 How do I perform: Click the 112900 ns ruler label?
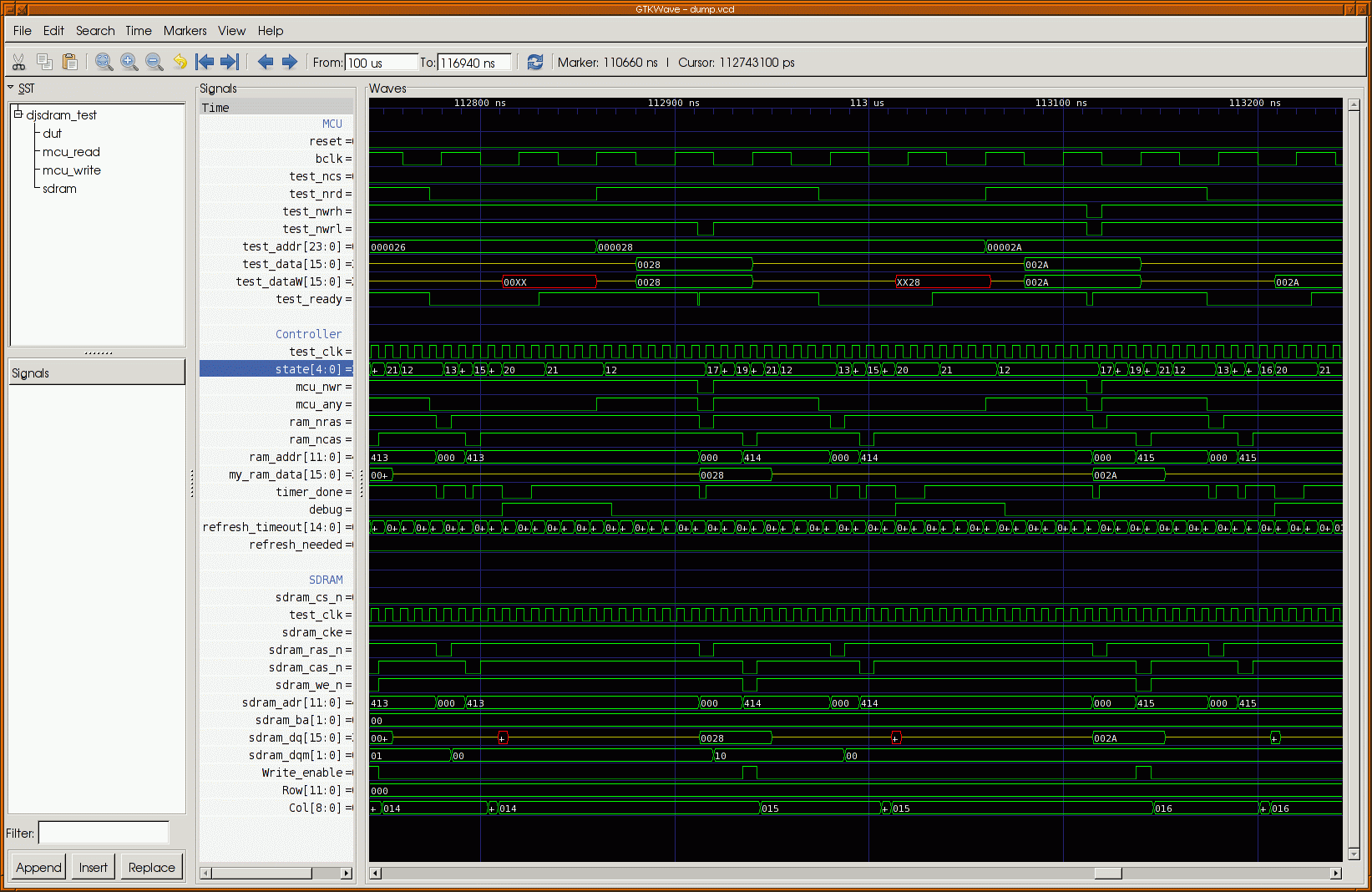pyautogui.click(x=674, y=103)
